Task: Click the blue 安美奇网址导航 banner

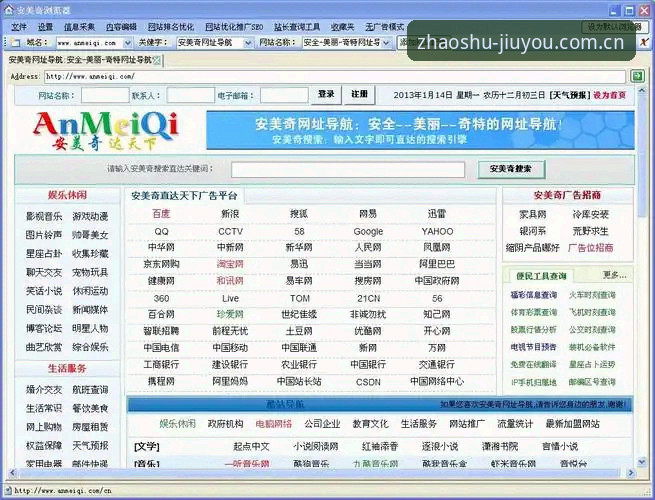Action: (x=420, y=130)
